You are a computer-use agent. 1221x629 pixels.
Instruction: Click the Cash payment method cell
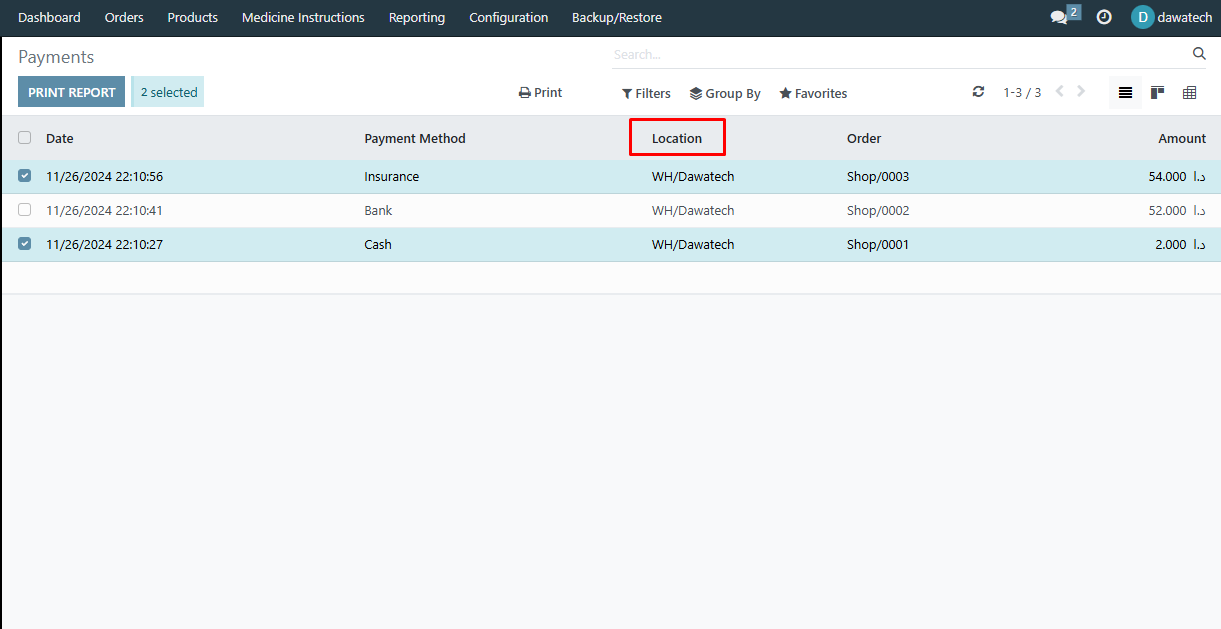click(378, 244)
